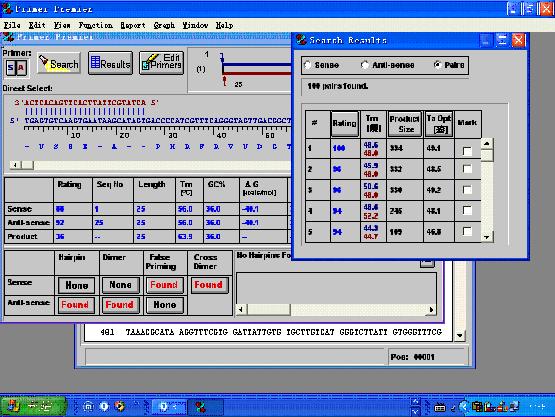Open the Windows Start button
555x417 pixels.
[33, 406]
